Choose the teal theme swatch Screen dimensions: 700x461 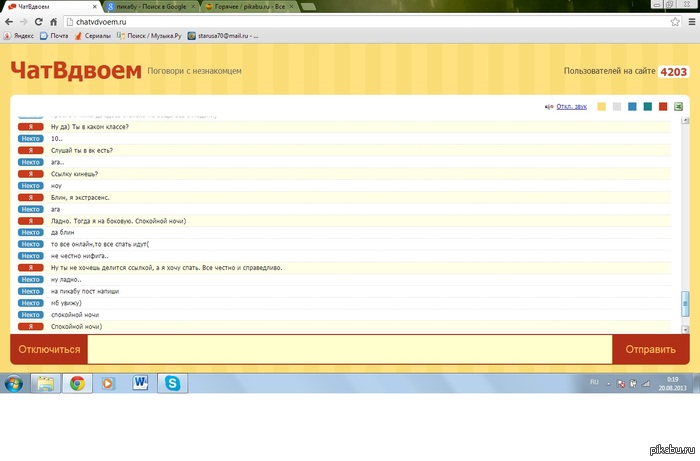pos(648,107)
